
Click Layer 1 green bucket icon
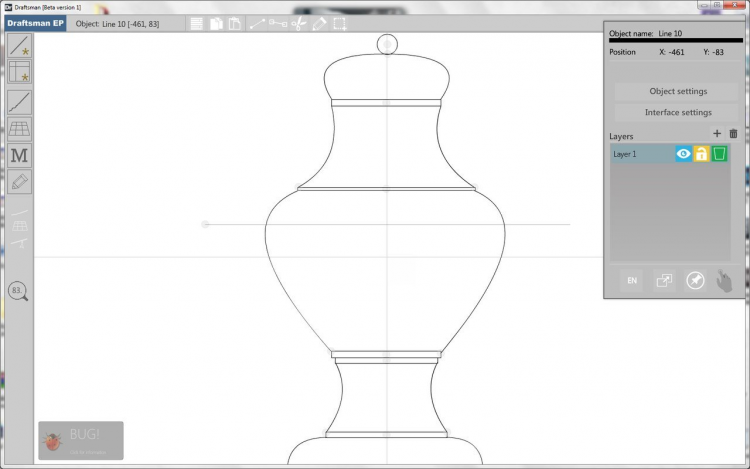(x=719, y=154)
